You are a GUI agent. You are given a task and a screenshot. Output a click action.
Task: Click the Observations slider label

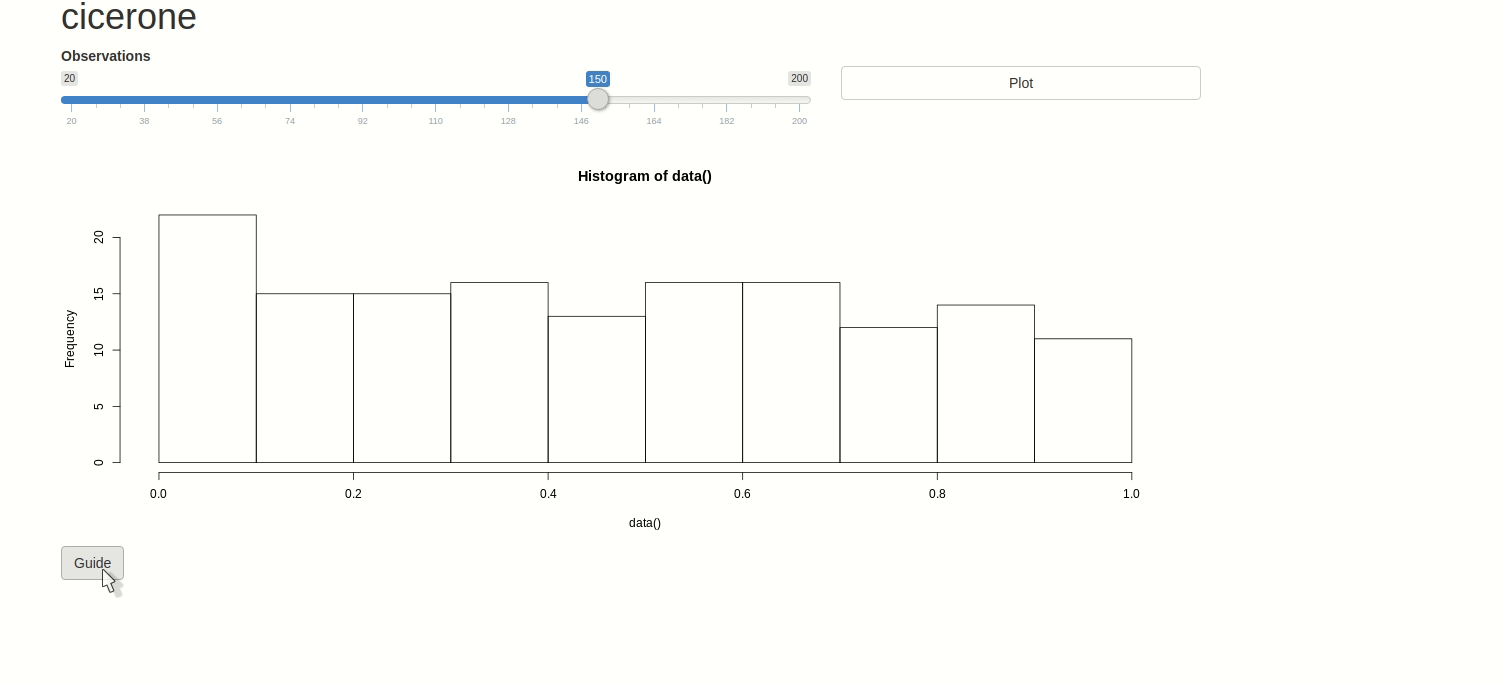tap(106, 56)
